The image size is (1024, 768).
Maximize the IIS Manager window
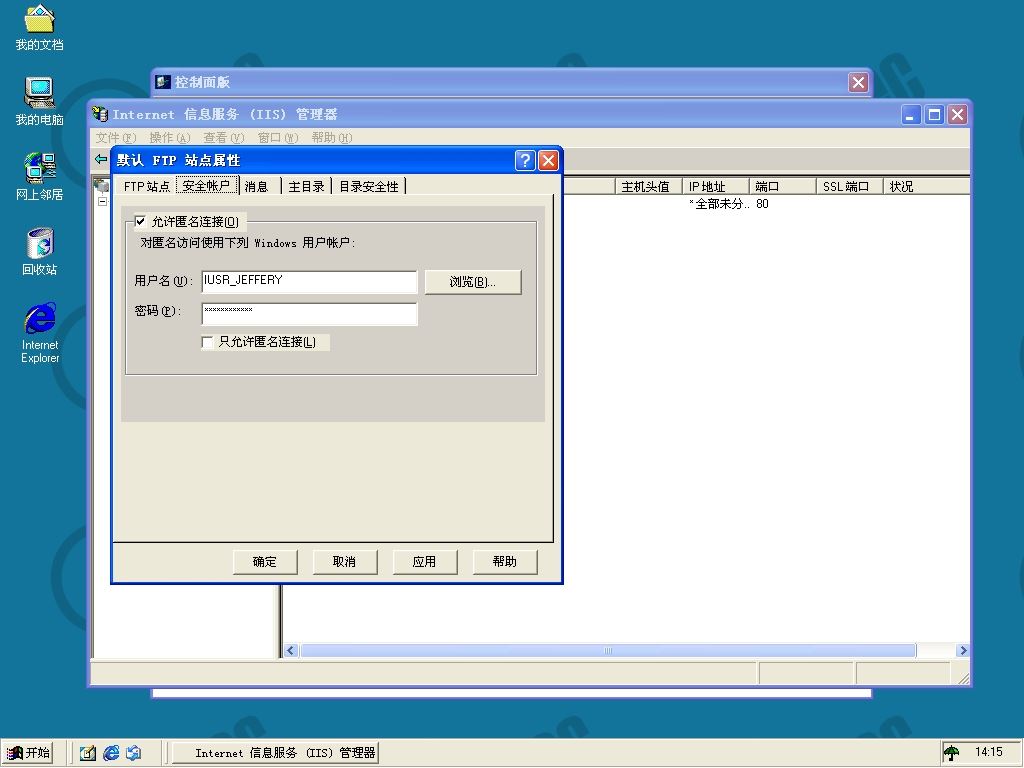pyautogui.click(x=935, y=115)
